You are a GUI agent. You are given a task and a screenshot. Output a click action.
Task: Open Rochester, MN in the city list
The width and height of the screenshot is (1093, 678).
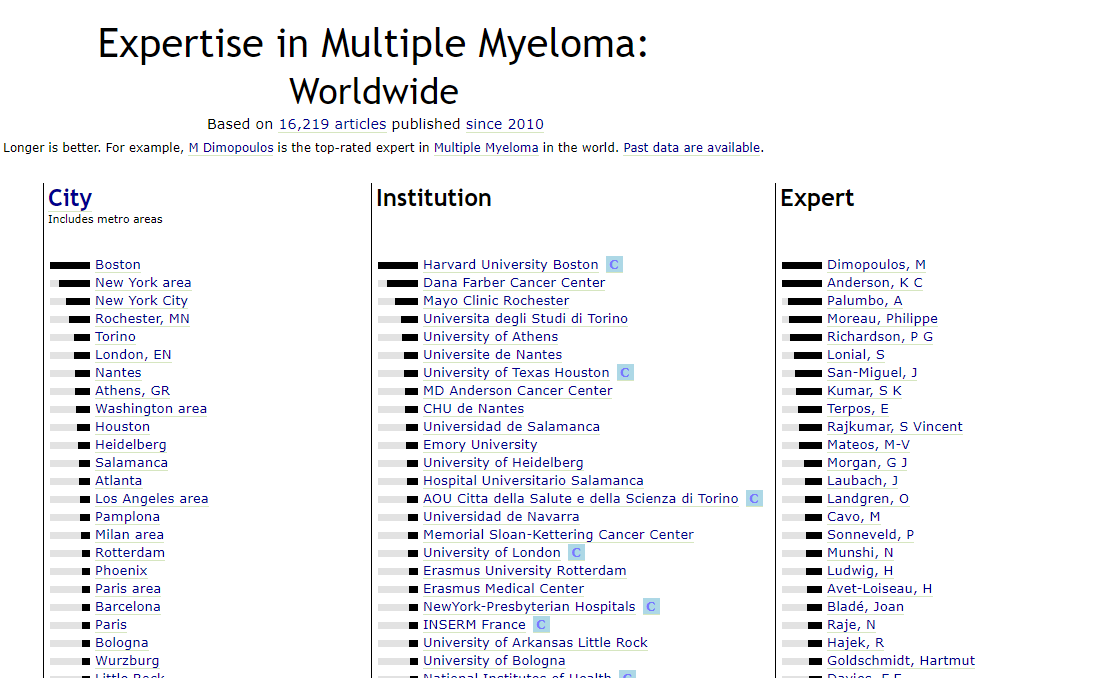click(x=142, y=319)
